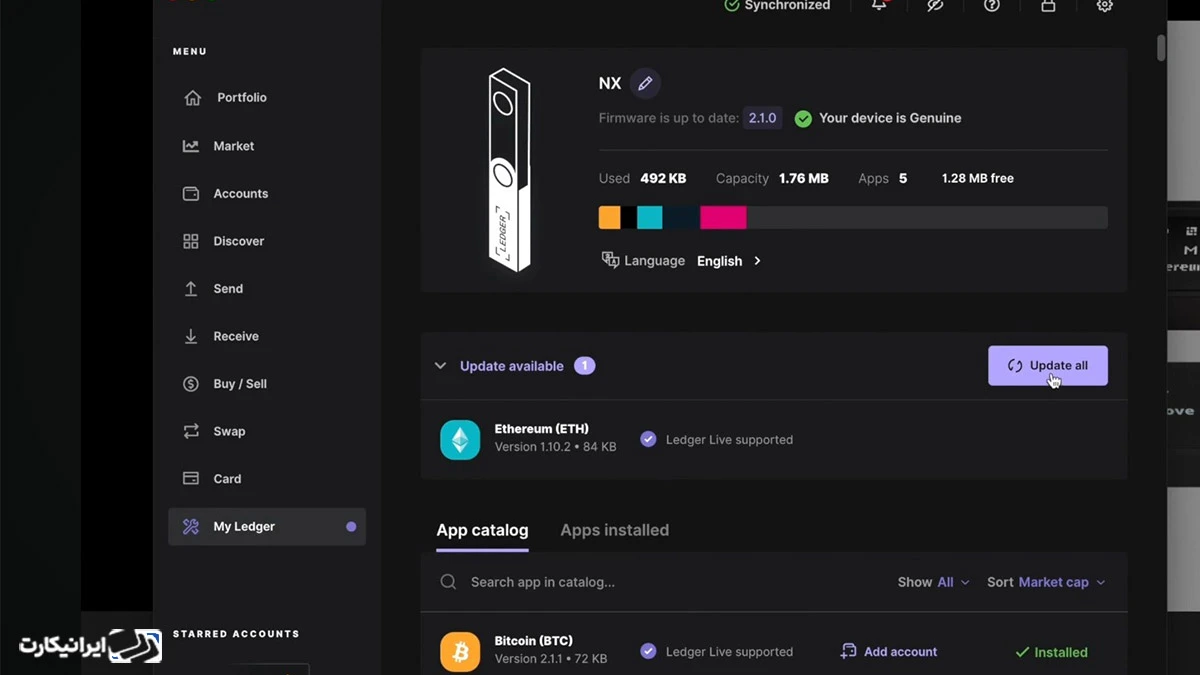Image resolution: width=1200 pixels, height=675 pixels.
Task: Click the 1.28 MB free text
Action: (x=977, y=178)
